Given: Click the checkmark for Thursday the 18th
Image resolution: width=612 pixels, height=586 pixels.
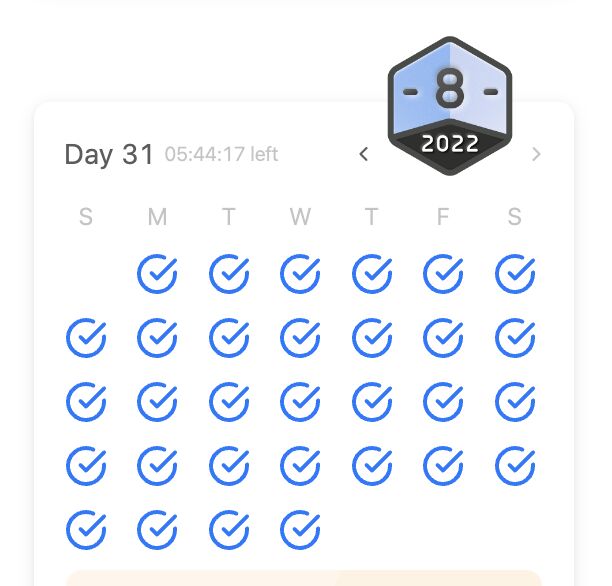Looking at the screenshot, I should 372,402.
